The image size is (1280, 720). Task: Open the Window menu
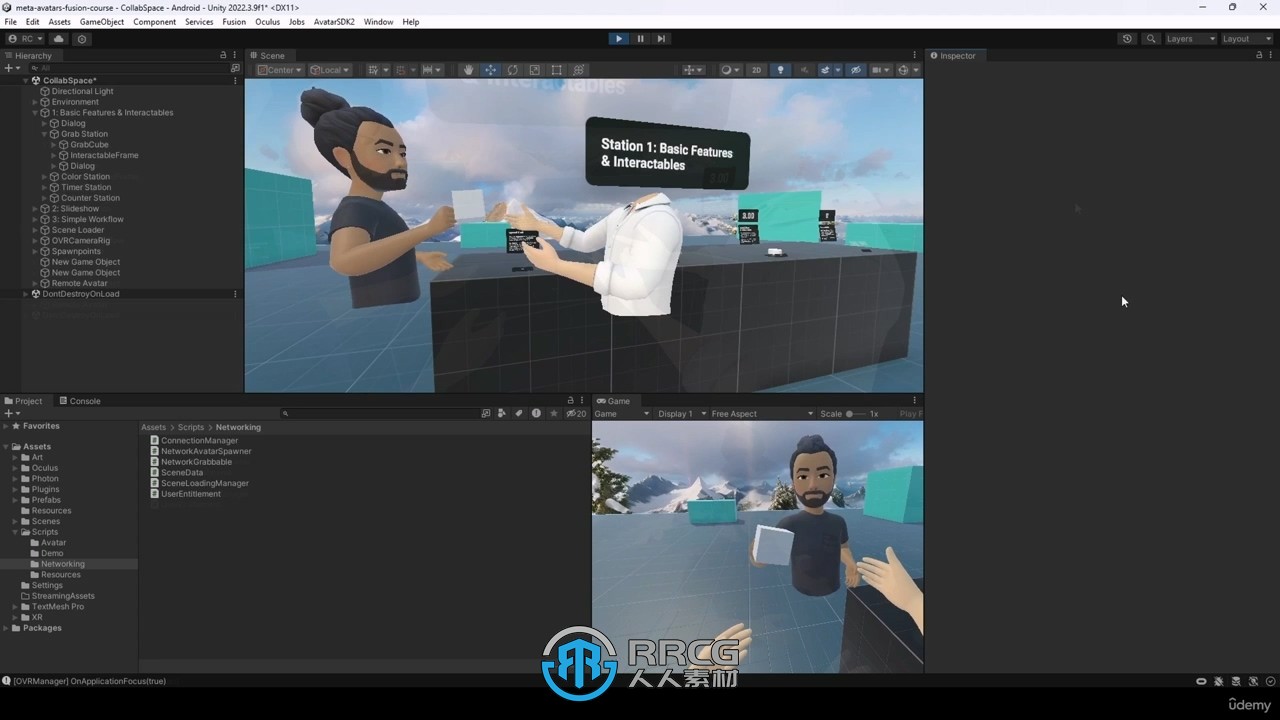pyautogui.click(x=378, y=21)
